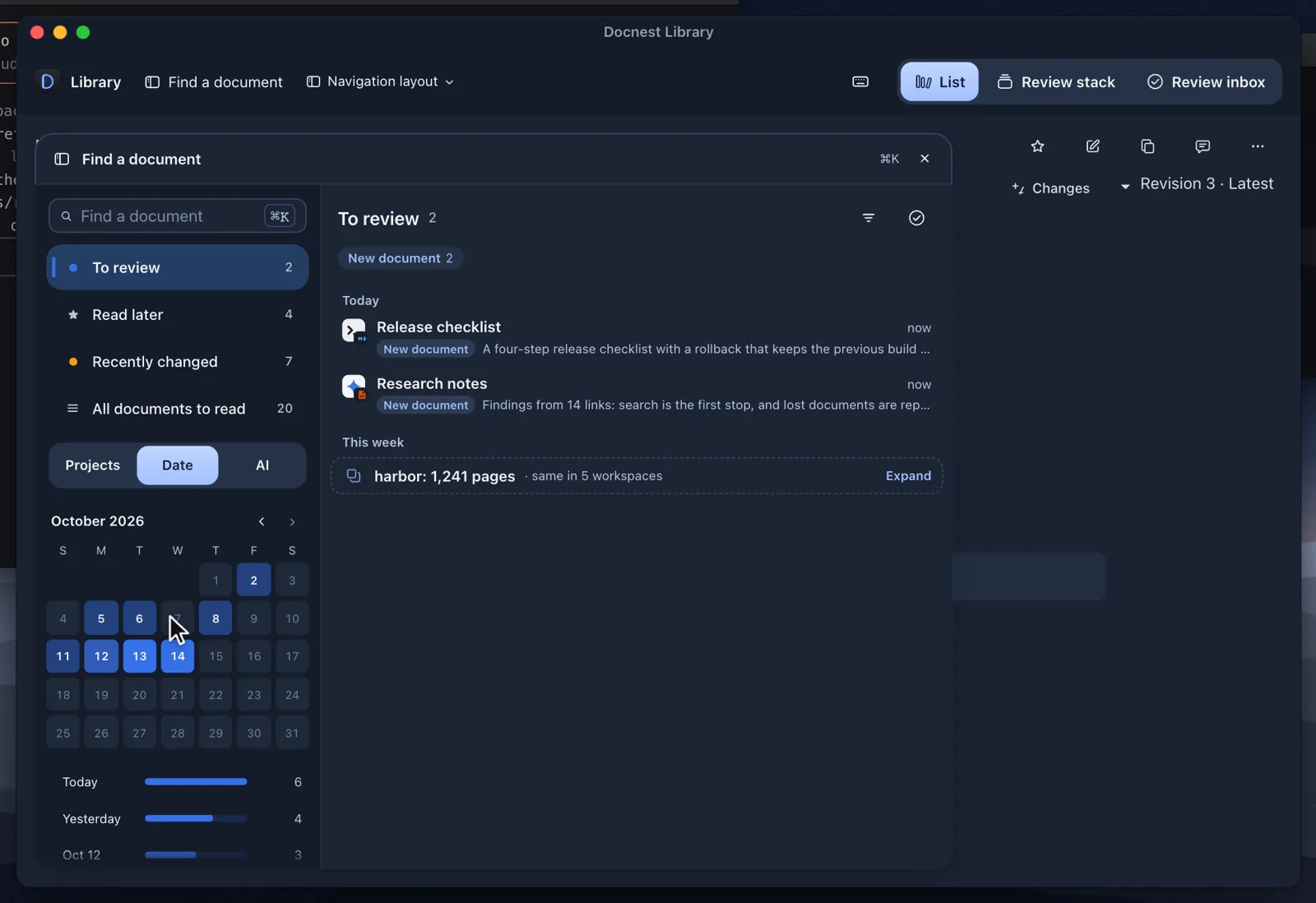The image size is (1316, 903).
Task: Click the harbor duplicate pages icon
Action: coord(354,475)
